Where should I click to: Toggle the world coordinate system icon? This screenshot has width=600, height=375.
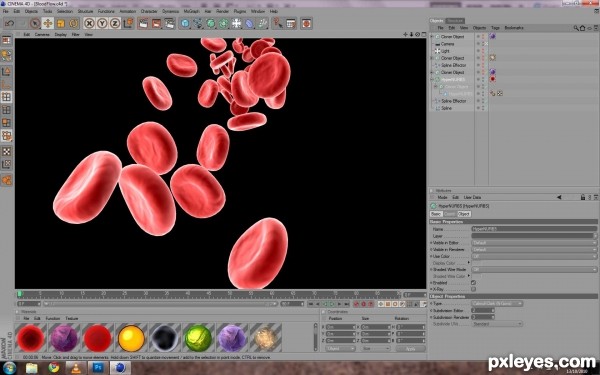(x=128, y=23)
